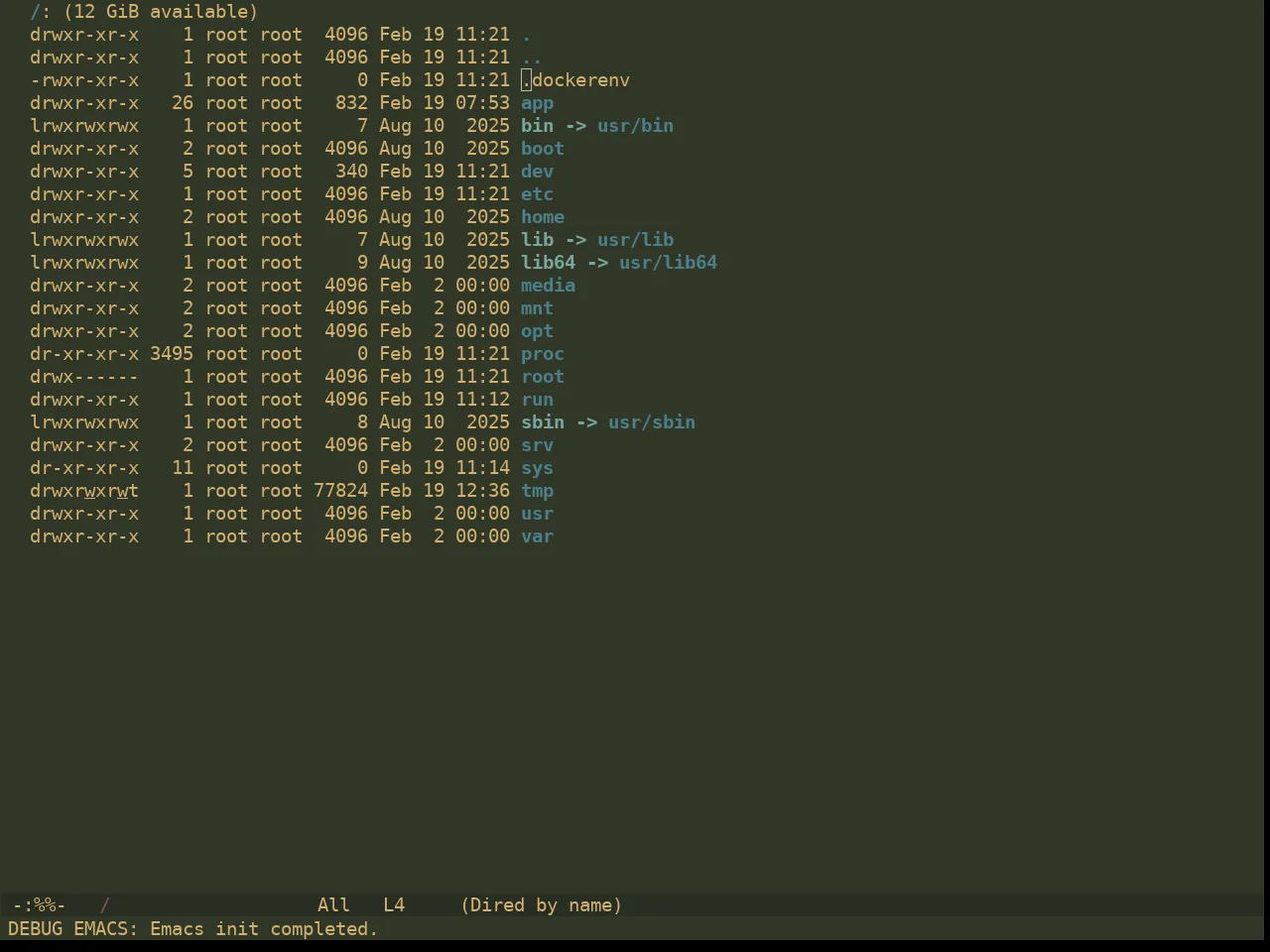Click the '(Dired by name)' mode indicator
1270x952 pixels.
(541, 905)
